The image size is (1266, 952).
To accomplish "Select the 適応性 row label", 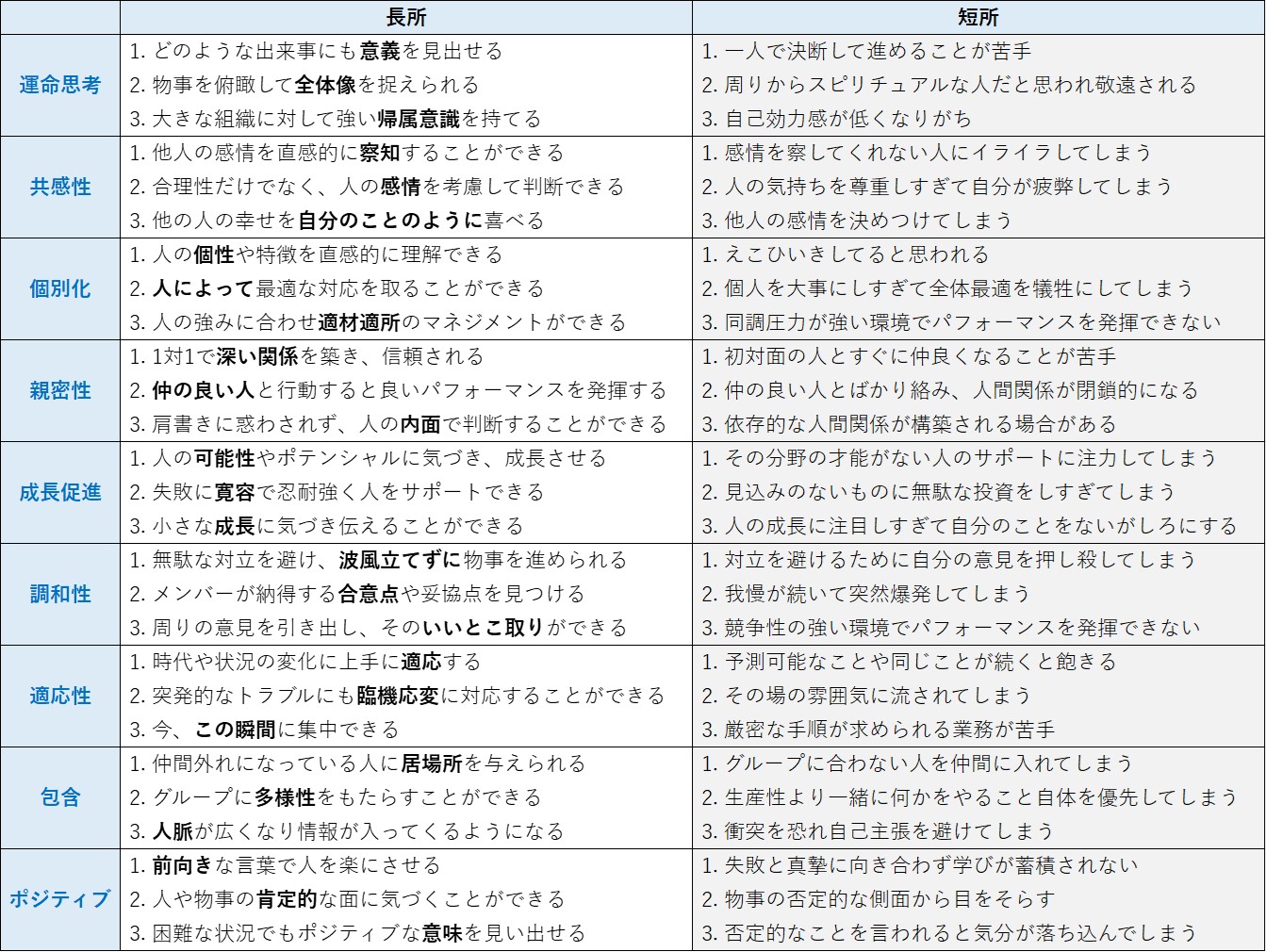I will pos(60,696).
